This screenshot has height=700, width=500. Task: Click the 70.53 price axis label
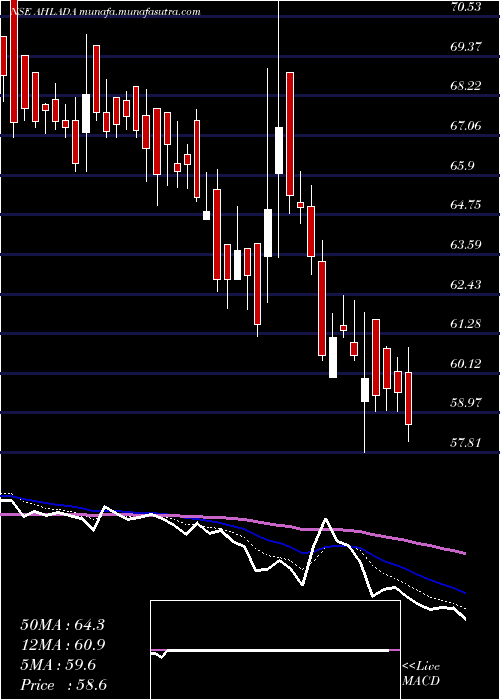466,7
